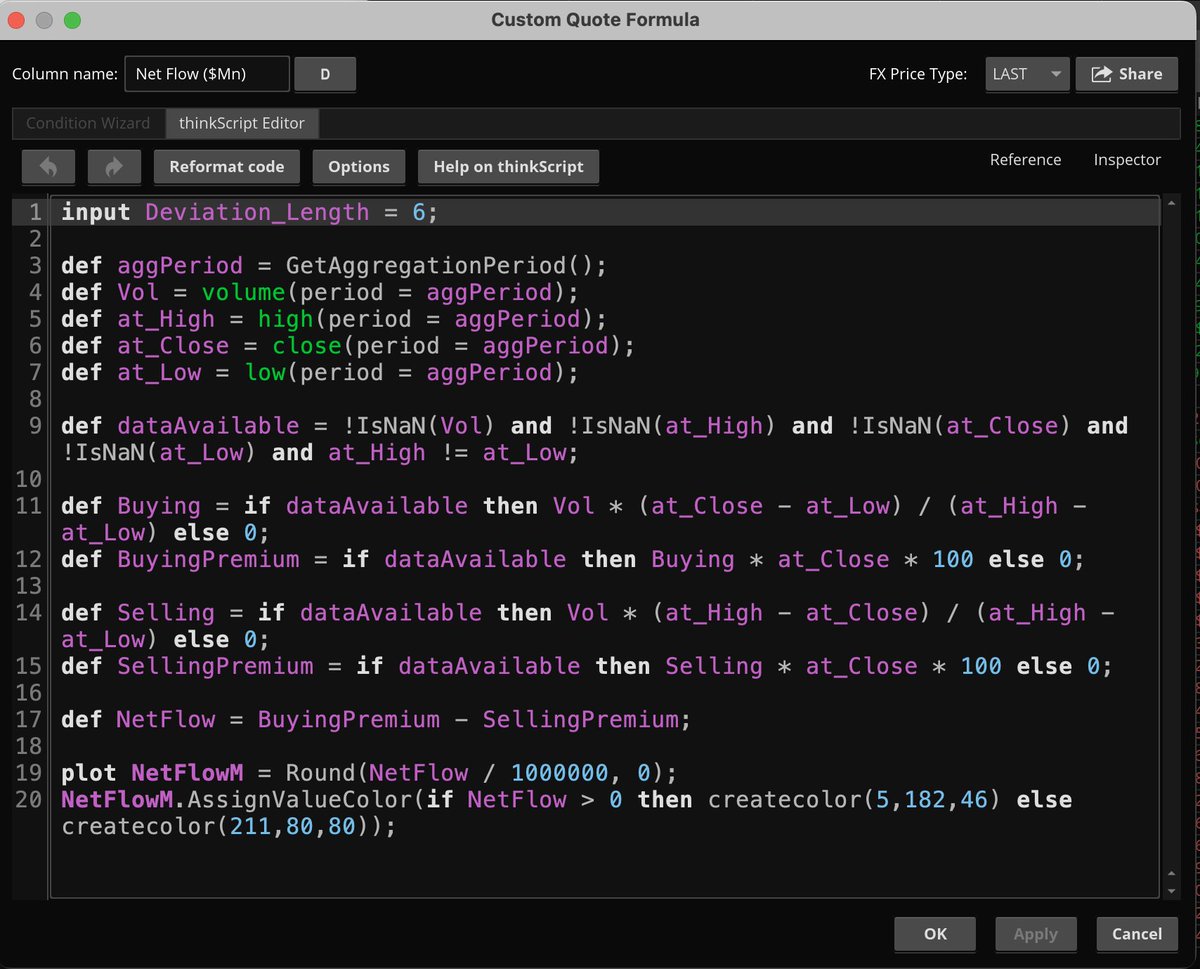Open Help on thinkScript
Image resolution: width=1200 pixels, height=969 pixels.
coord(508,166)
